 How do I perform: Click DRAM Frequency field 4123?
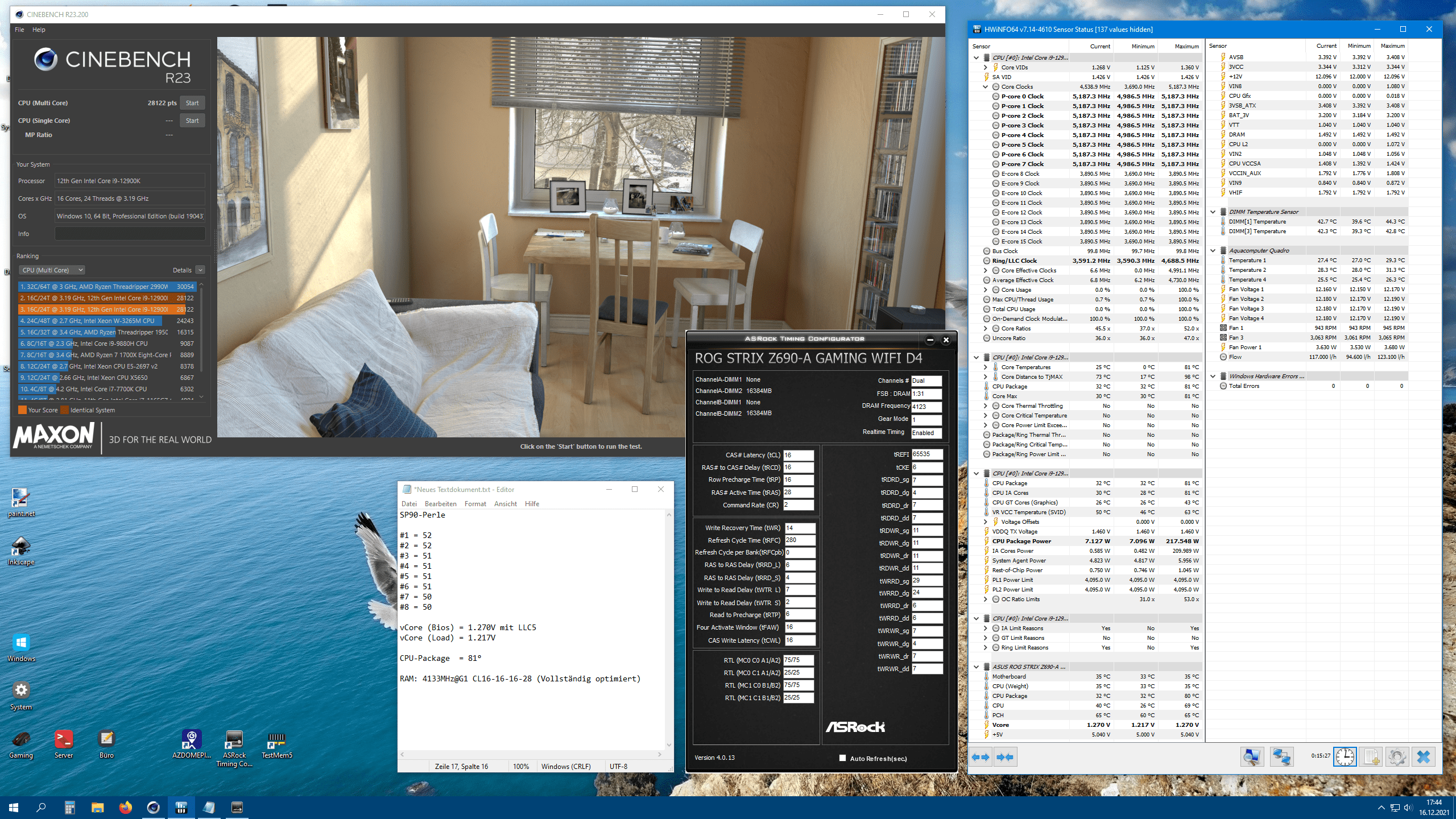[926, 407]
